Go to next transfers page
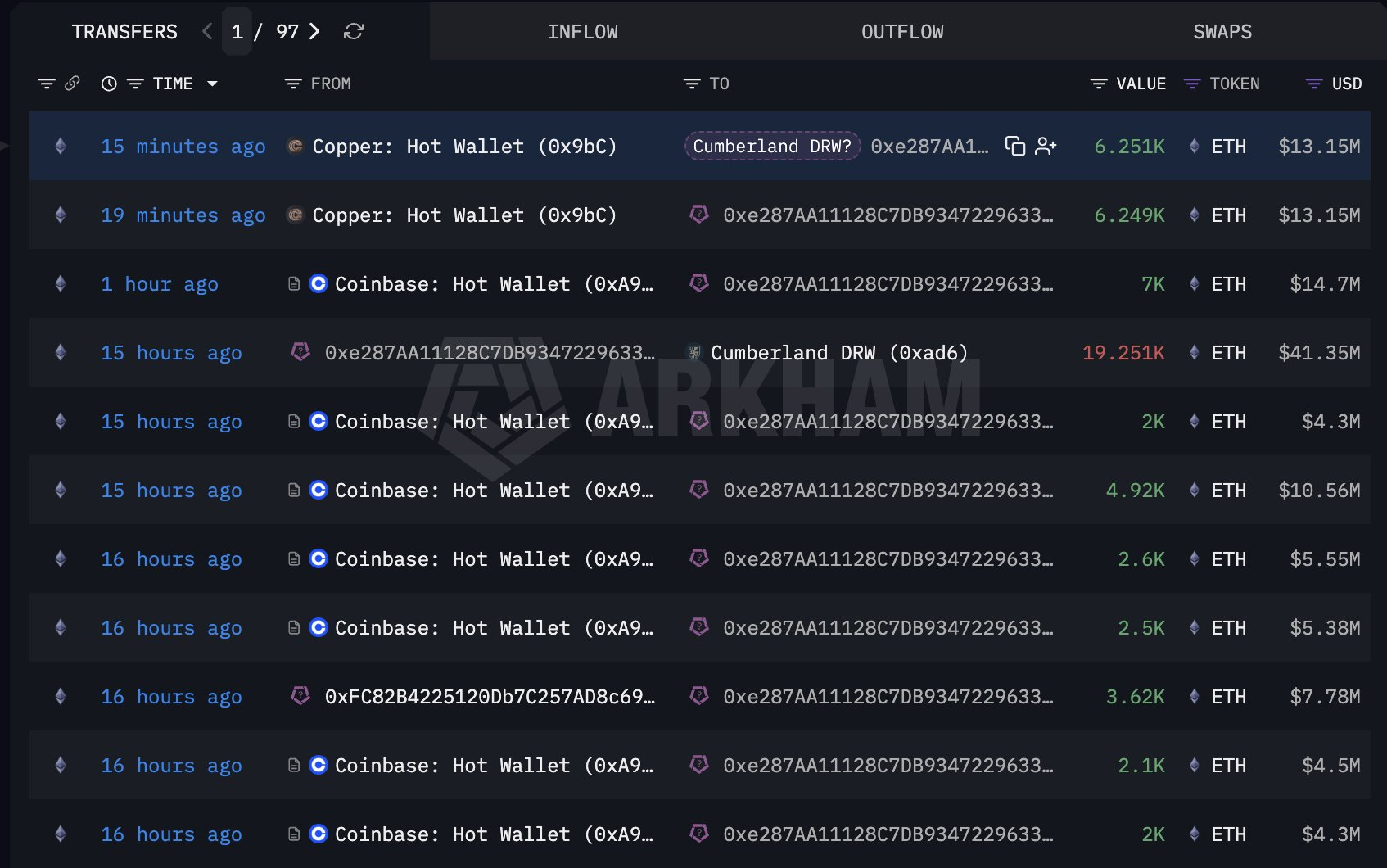 click(314, 32)
